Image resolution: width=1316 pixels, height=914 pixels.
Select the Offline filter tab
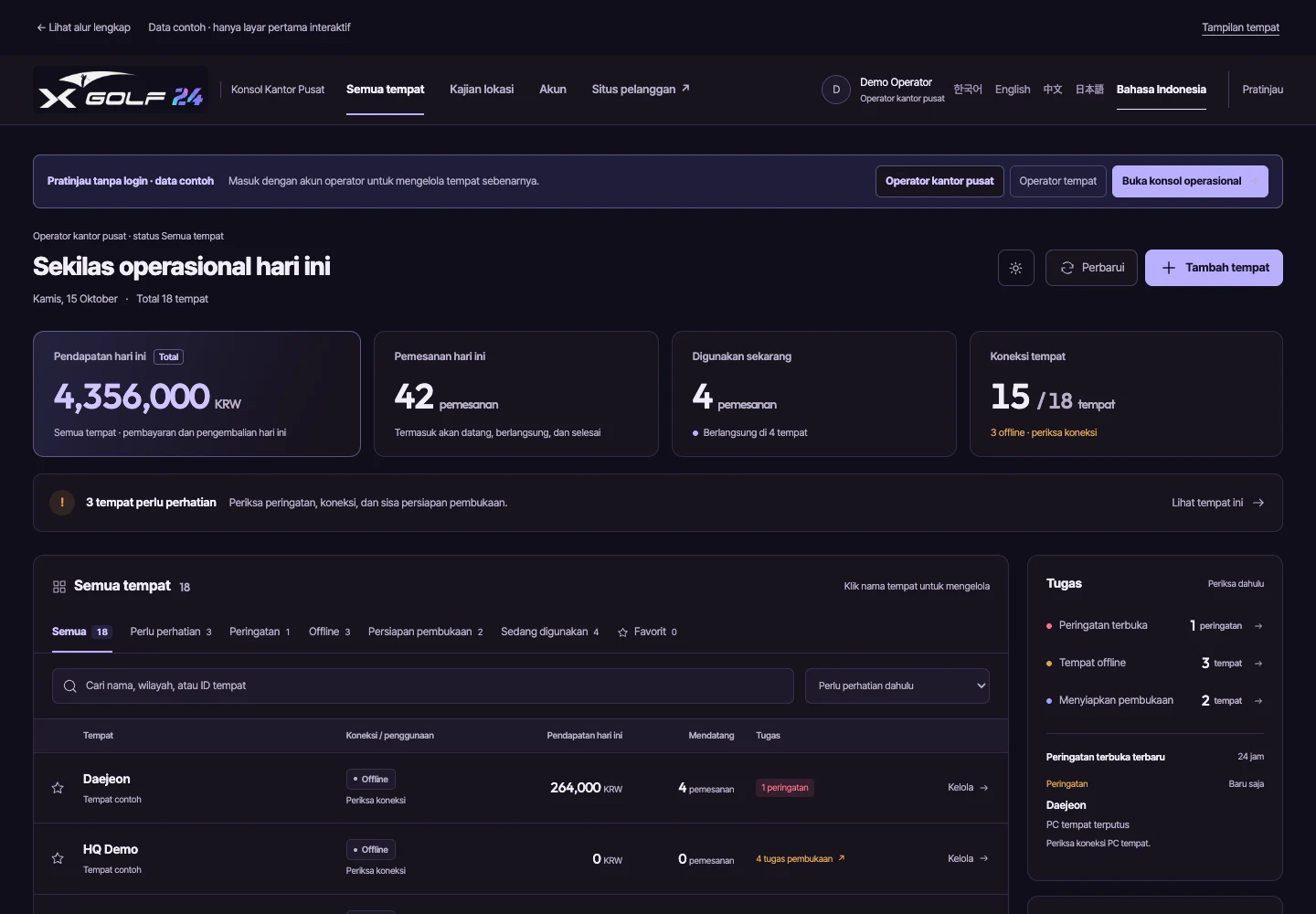coord(329,632)
